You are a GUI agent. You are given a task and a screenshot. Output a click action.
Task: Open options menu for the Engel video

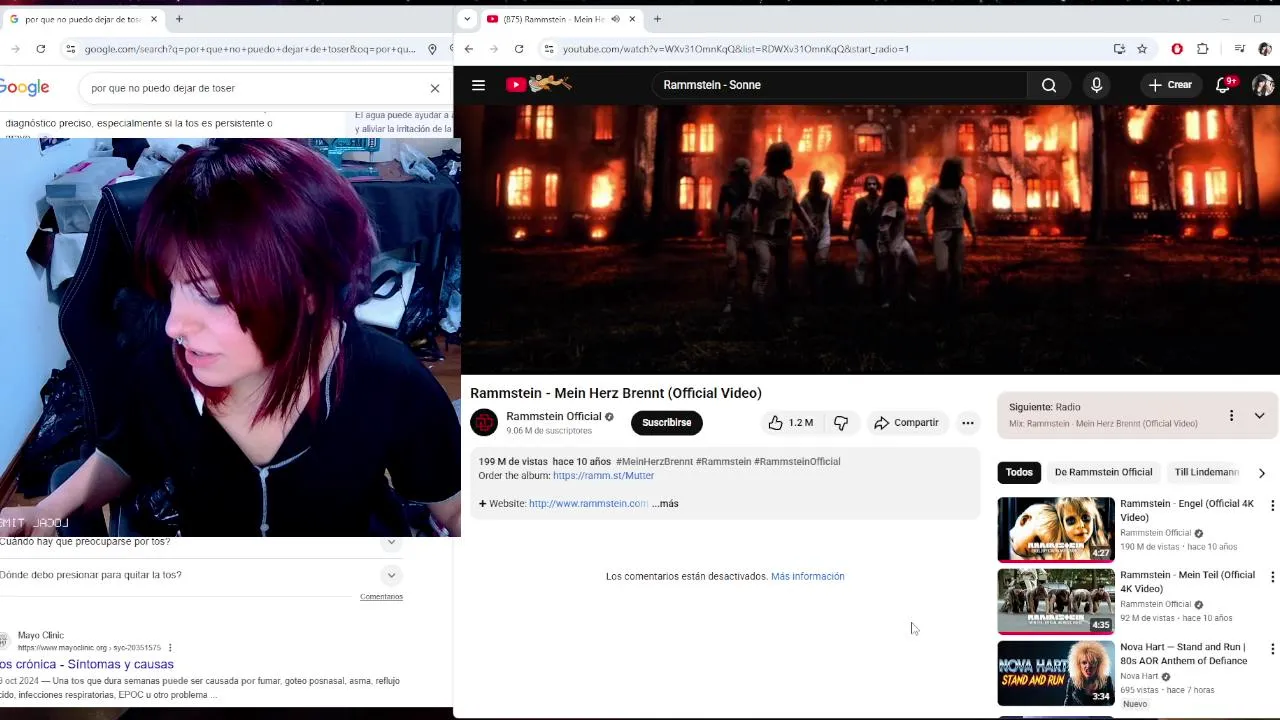[1272, 506]
